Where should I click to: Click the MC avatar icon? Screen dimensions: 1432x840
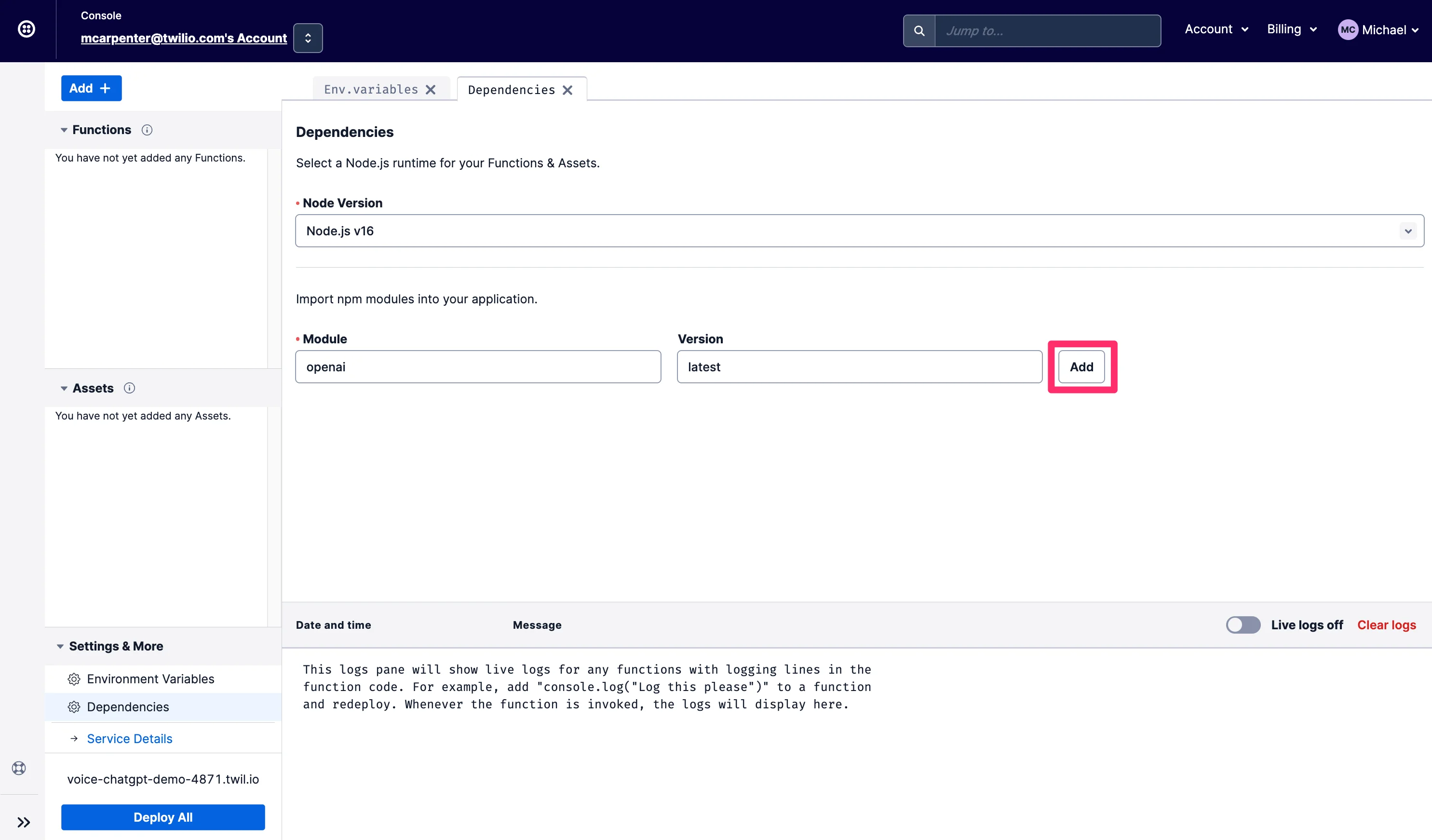[x=1348, y=29]
